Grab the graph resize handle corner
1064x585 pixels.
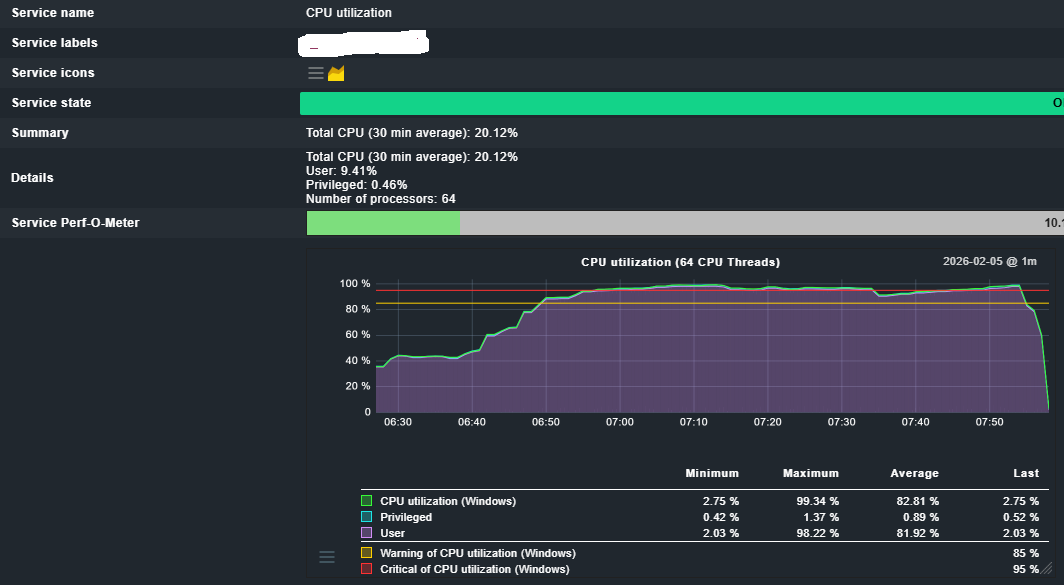click(x=1046, y=568)
